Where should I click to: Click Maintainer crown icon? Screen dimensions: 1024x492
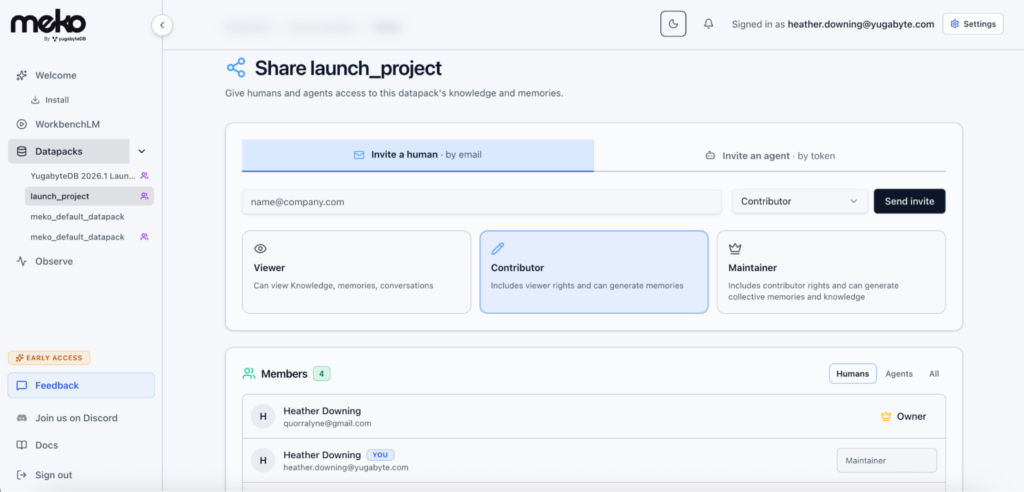pyautogui.click(x=735, y=248)
